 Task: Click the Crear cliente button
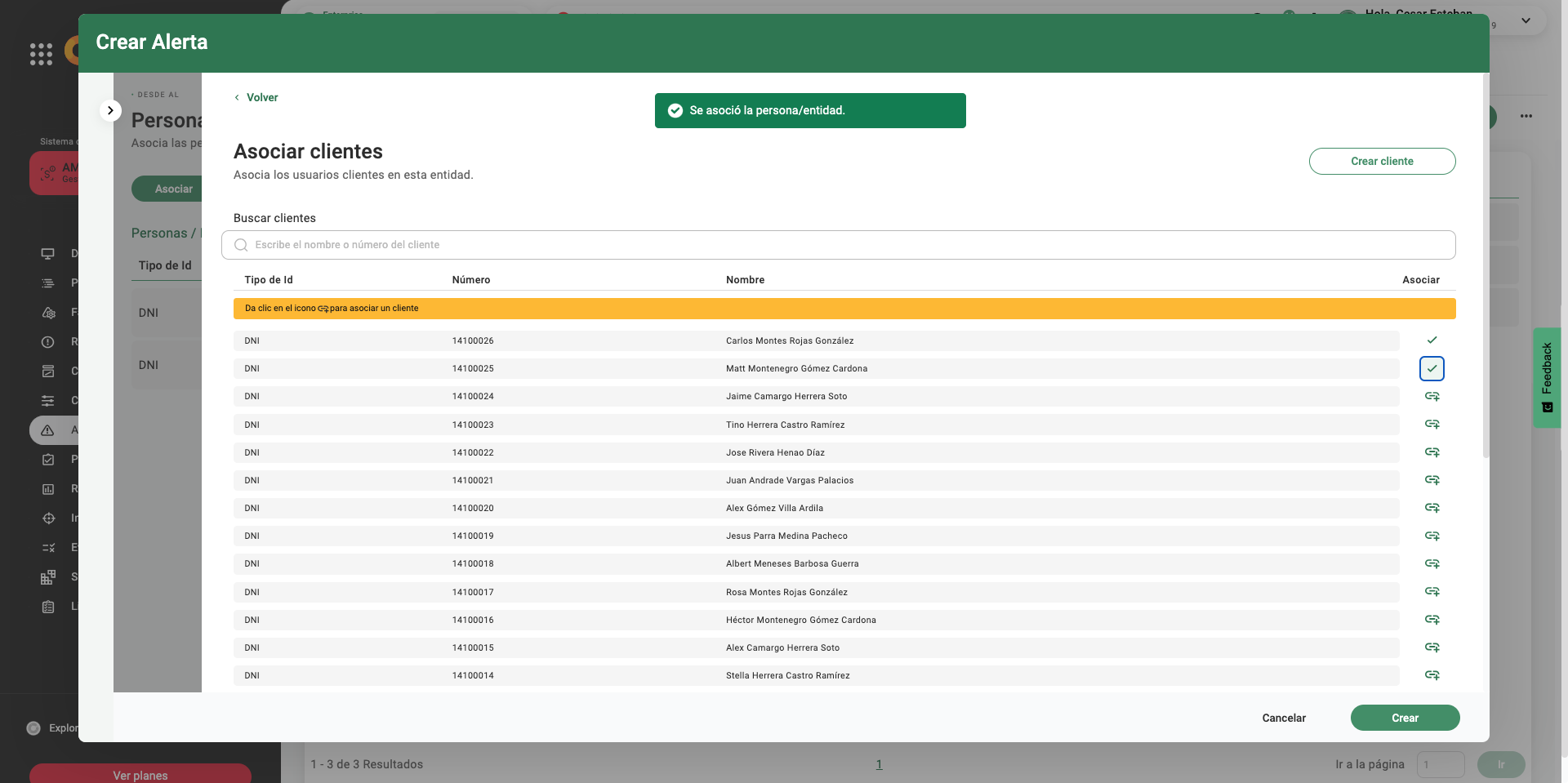[1382, 161]
